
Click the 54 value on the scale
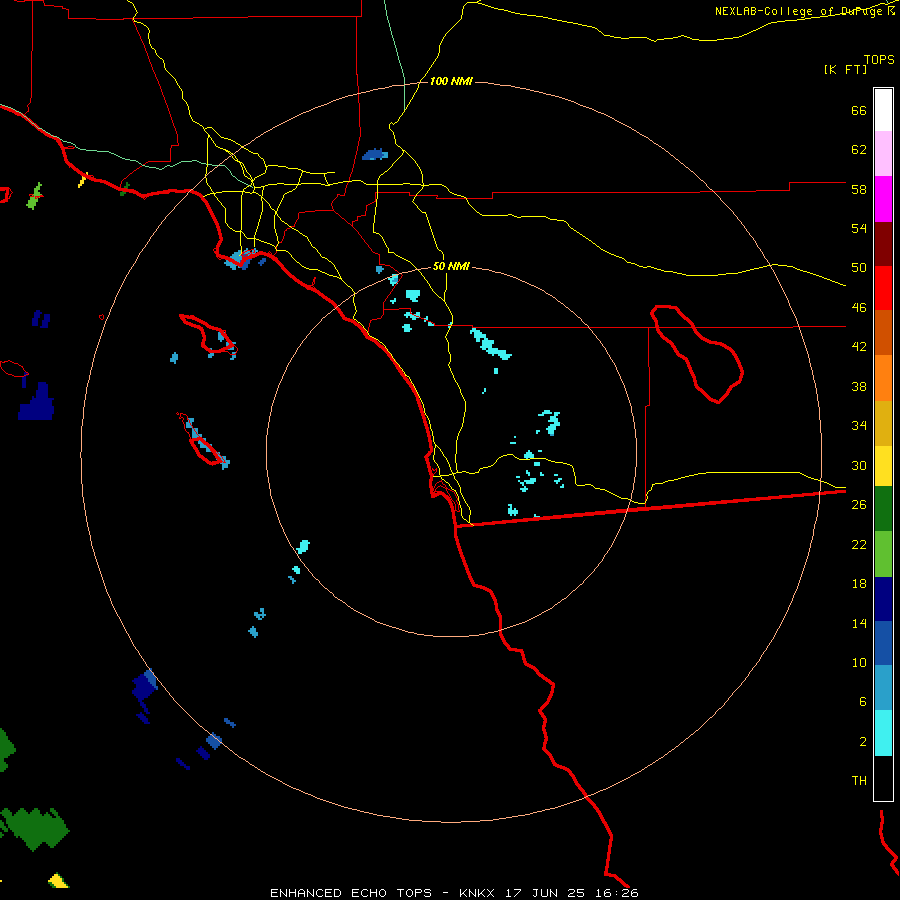[859, 228]
